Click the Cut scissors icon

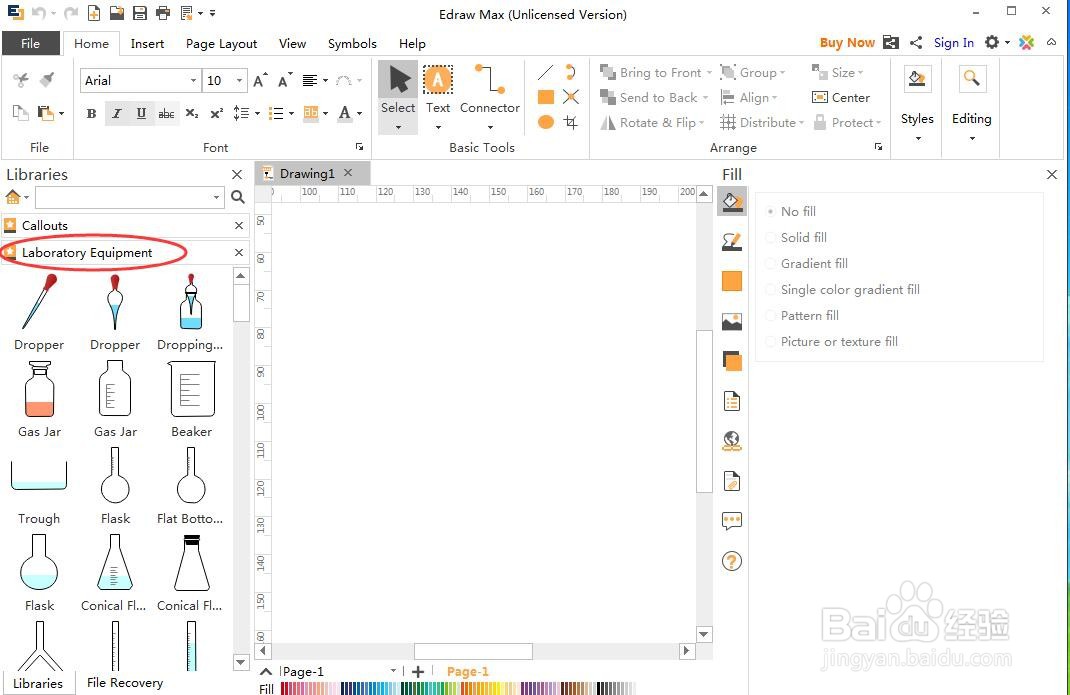pyautogui.click(x=20, y=80)
